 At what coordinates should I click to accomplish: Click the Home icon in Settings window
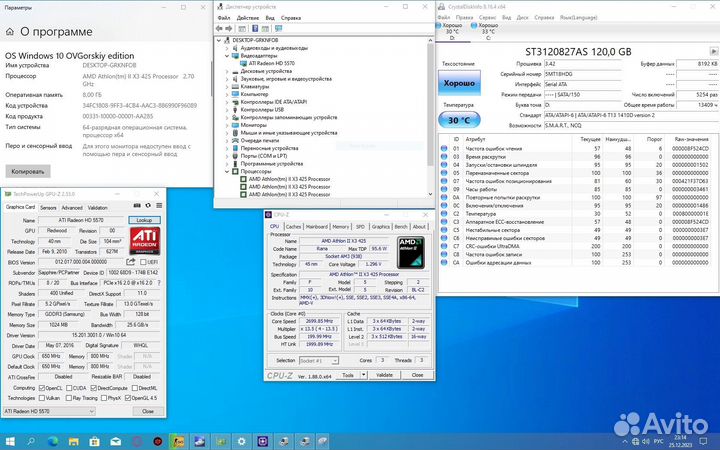10,32
